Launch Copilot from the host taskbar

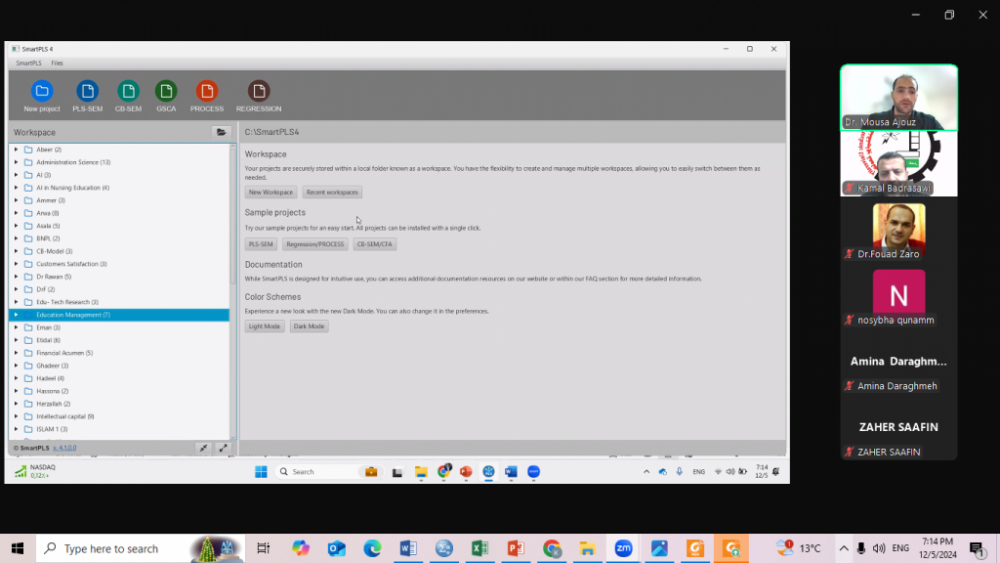tap(300, 548)
